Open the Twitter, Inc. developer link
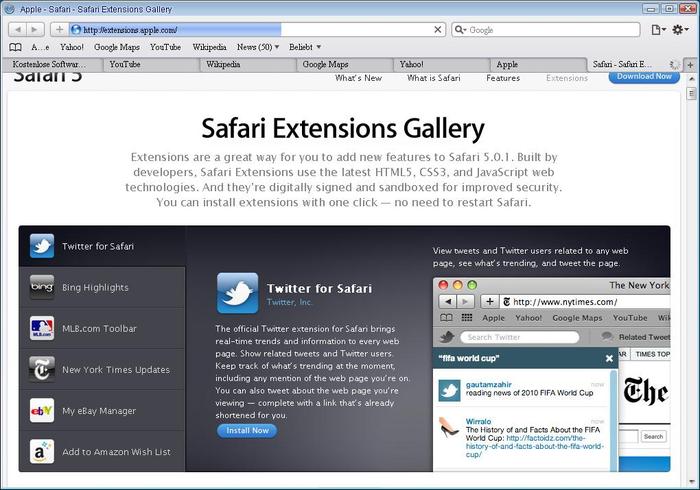This screenshot has width=700, height=490. 289,302
